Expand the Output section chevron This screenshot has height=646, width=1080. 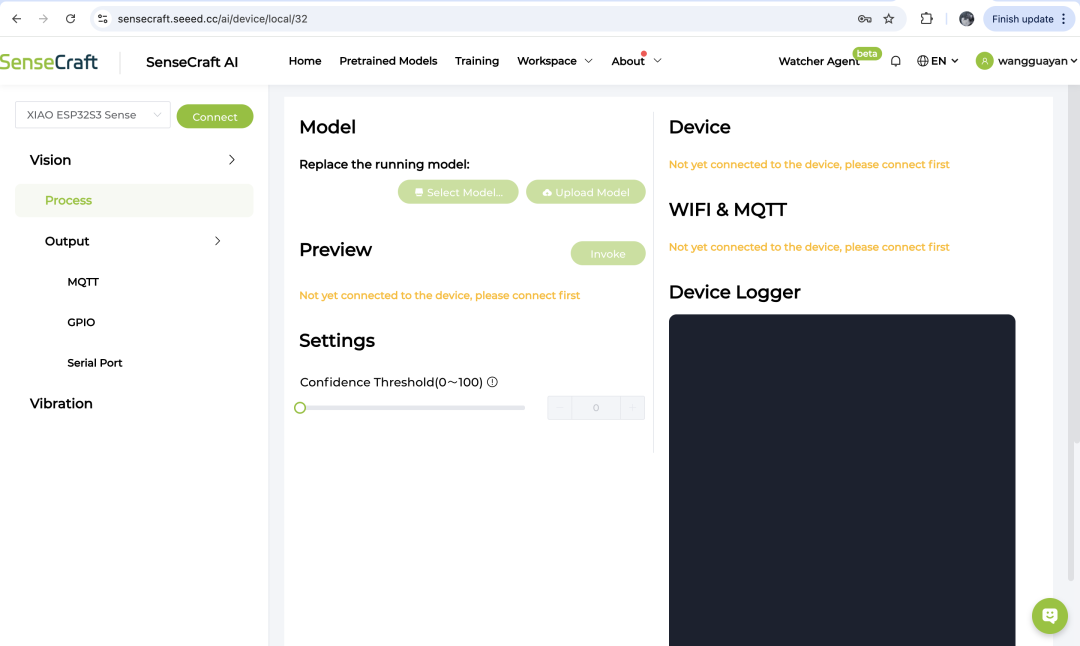217,241
